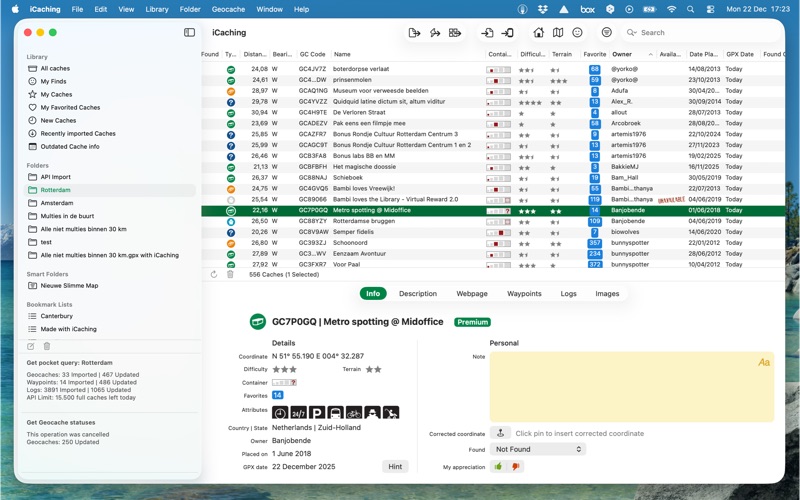Image resolution: width=800 pixels, height=500 pixels.
Task: Open Spotlight search in the menu bar
Action: pos(690,9)
